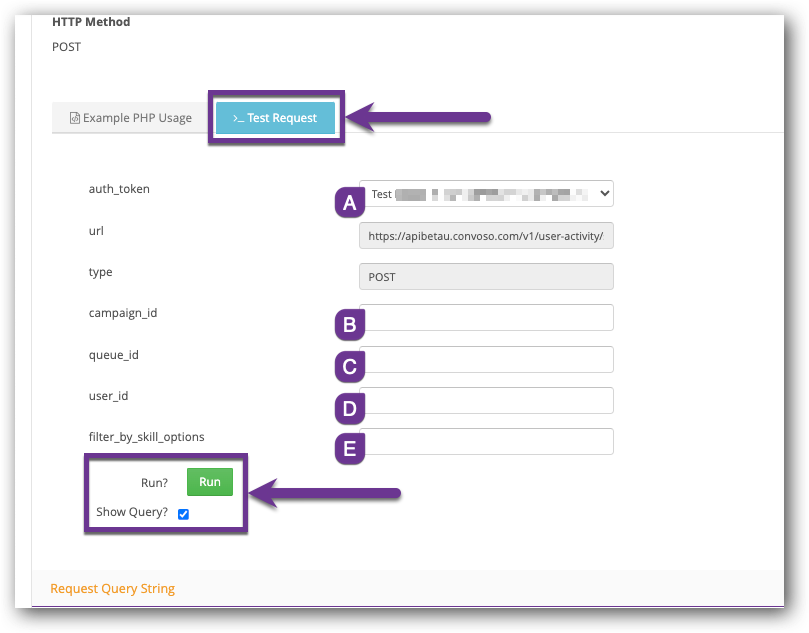This screenshot has width=809, height=633.
Task: Click the Request Query String heading
Action: pyautogui.click(x=112, y=589)
